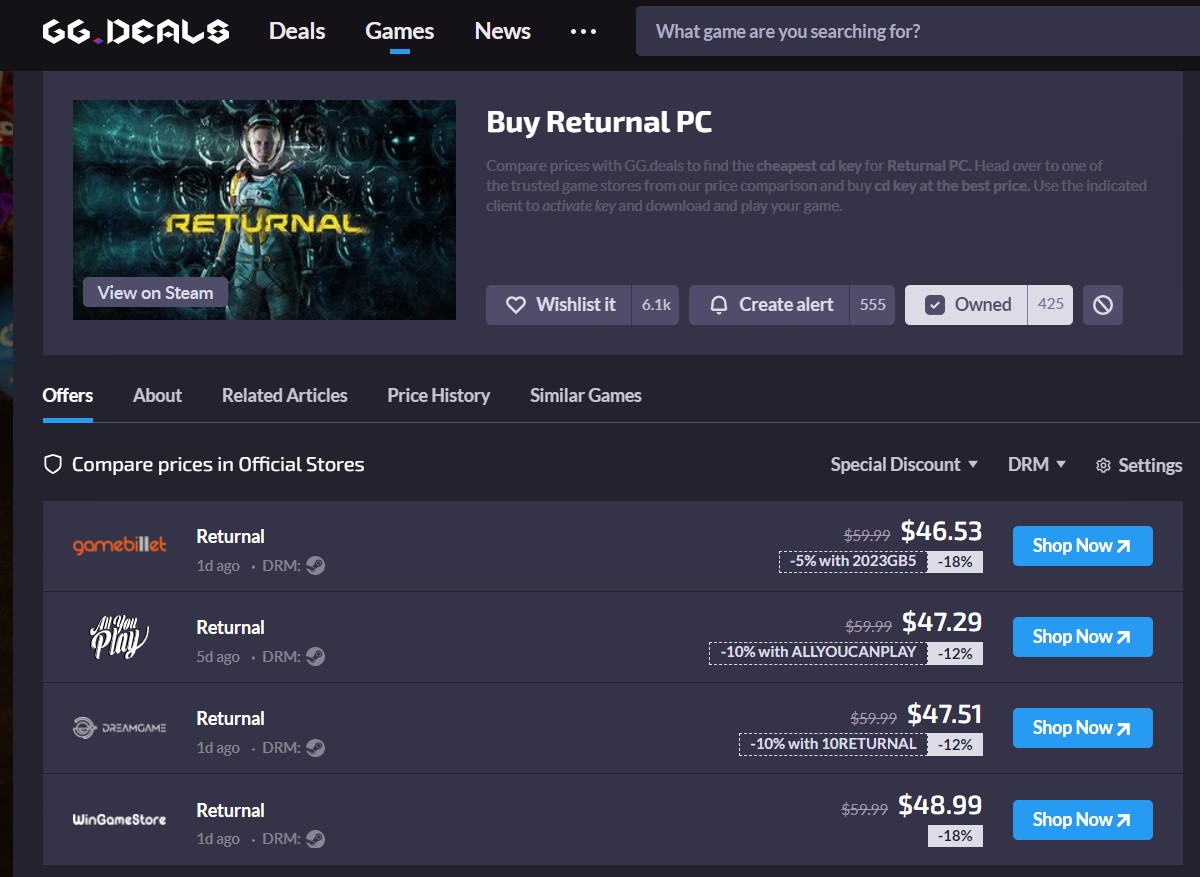Switch to the Similar Games tab

586,395
